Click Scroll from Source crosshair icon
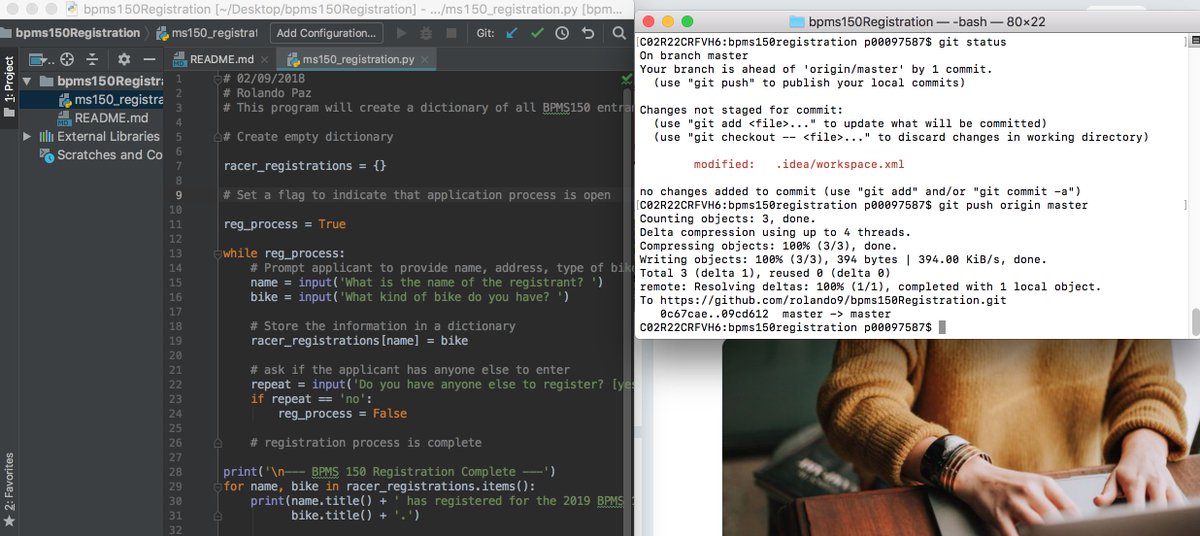 coord(67,59)
